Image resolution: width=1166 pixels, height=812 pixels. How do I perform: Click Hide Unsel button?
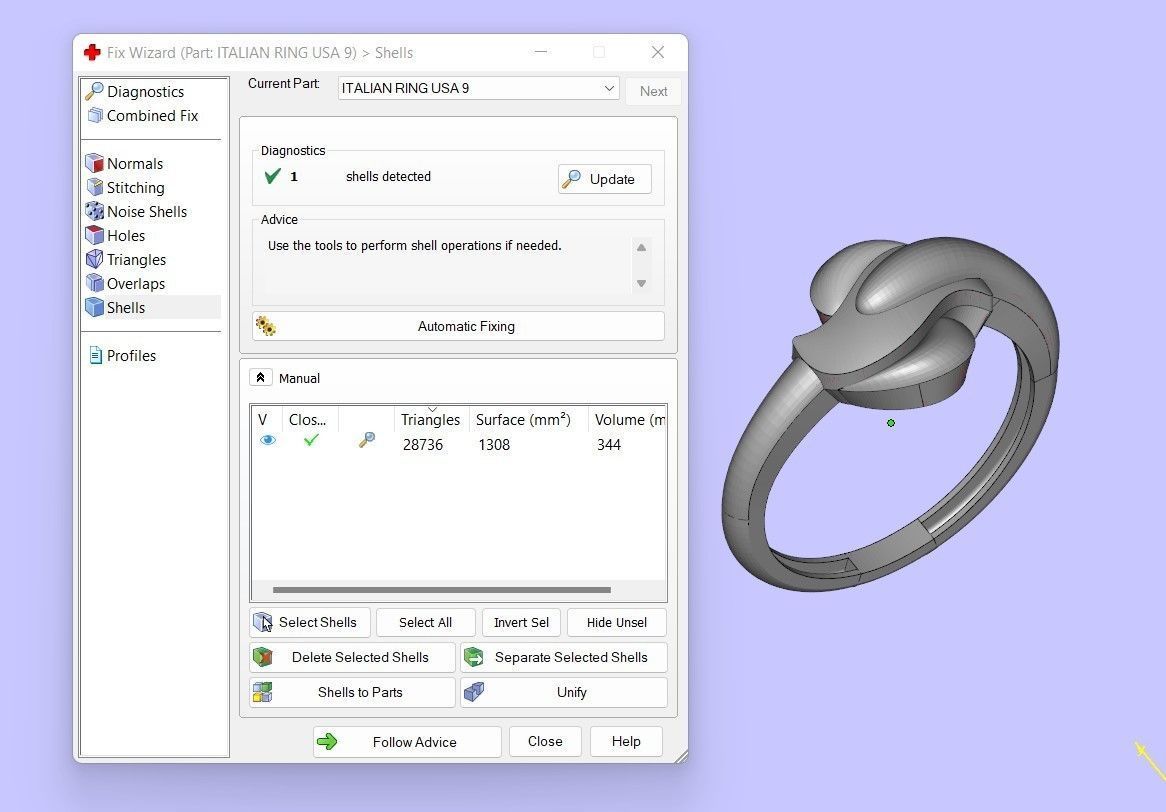point(616,622)
